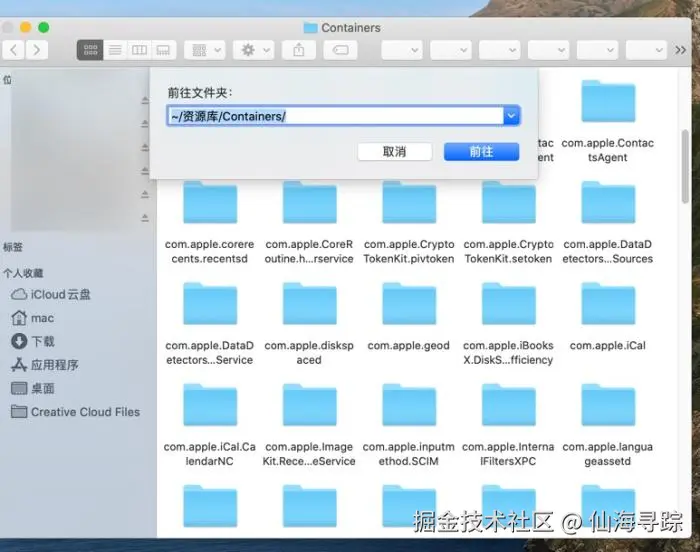Click the vertical scrollbar of the file area

[686, 167]
